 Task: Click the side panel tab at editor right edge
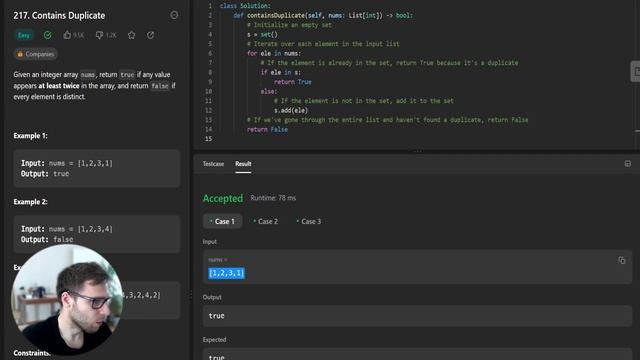click(636, 71)
